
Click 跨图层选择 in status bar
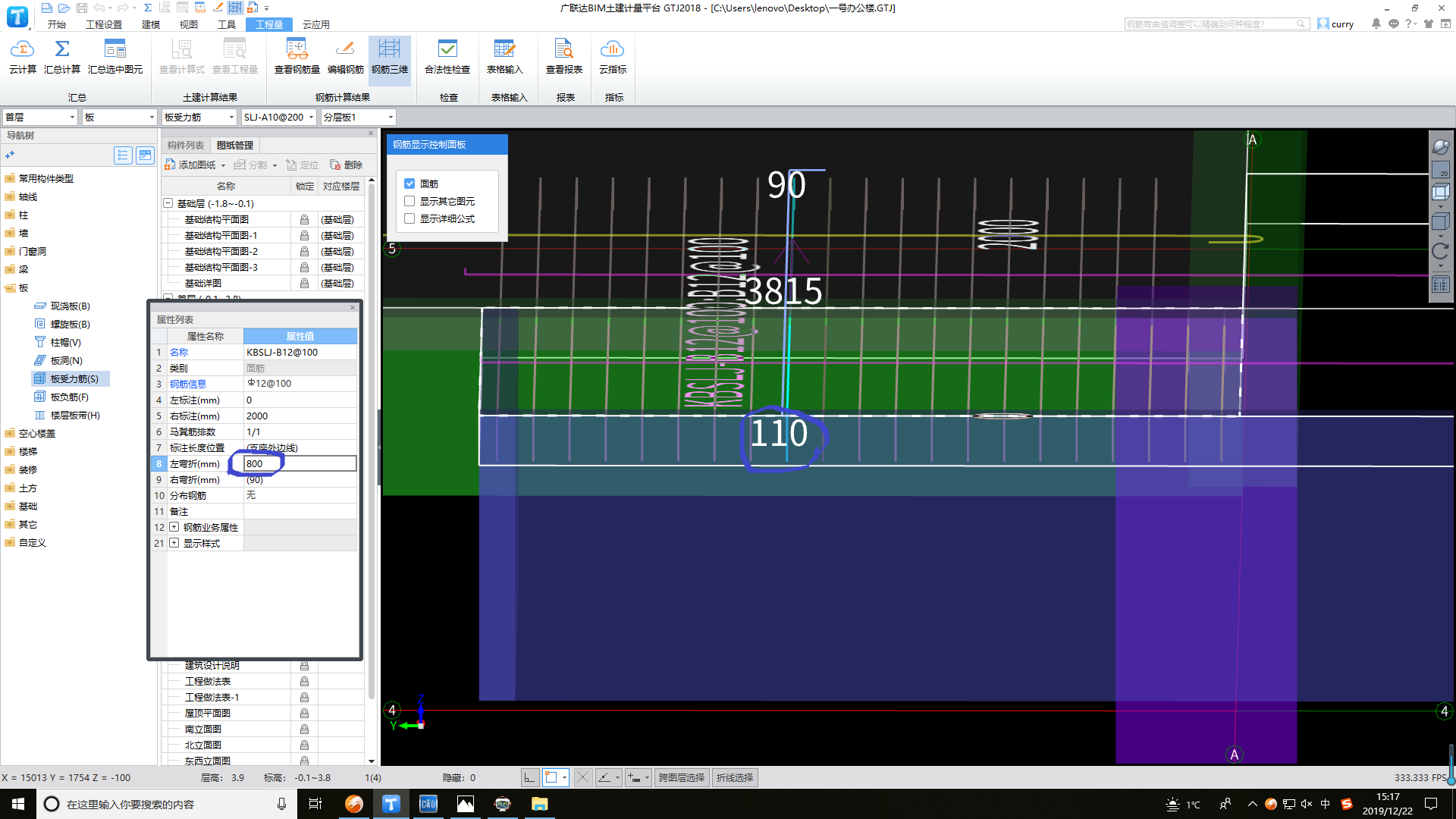pos(682,777)
